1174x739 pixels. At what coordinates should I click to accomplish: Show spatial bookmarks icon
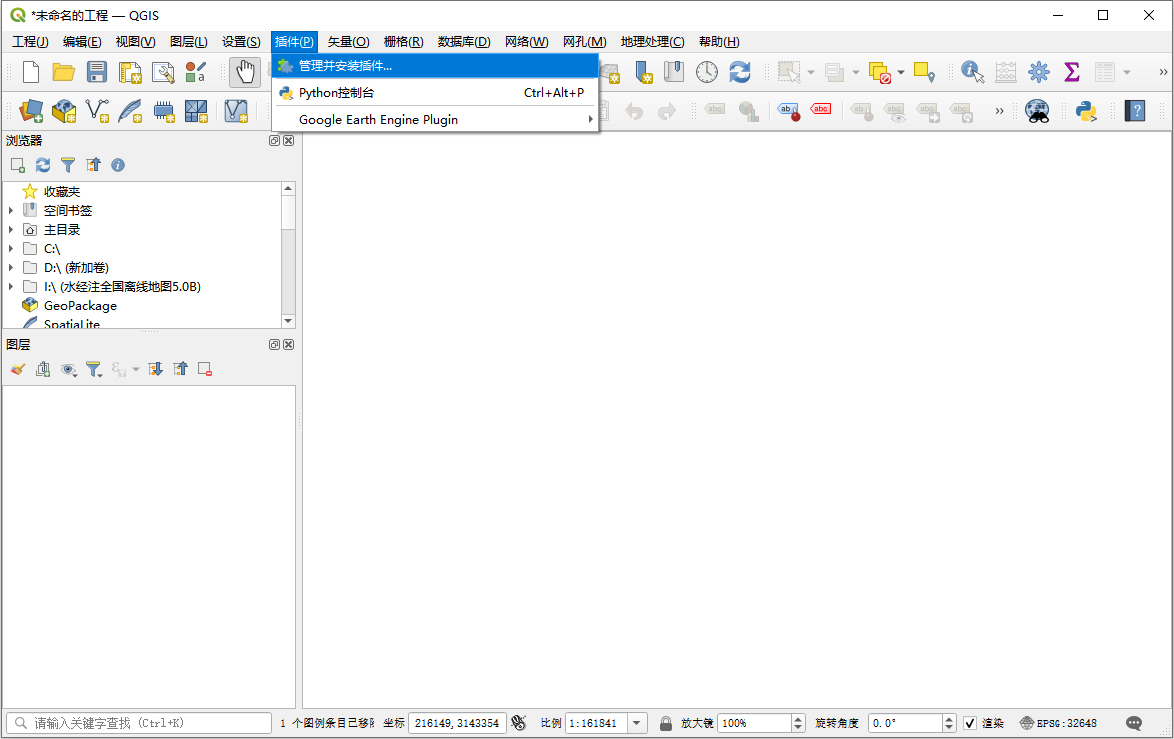(674, 72)
